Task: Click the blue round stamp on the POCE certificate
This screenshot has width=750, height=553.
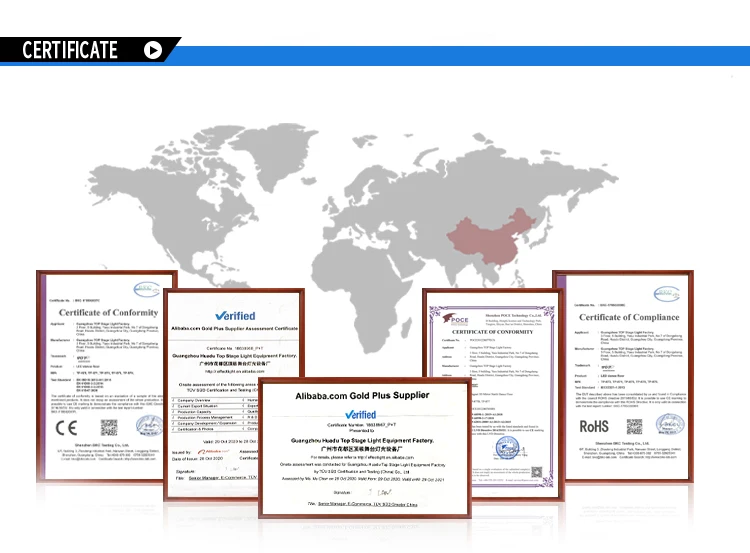Action: click(x=507, y=448)
